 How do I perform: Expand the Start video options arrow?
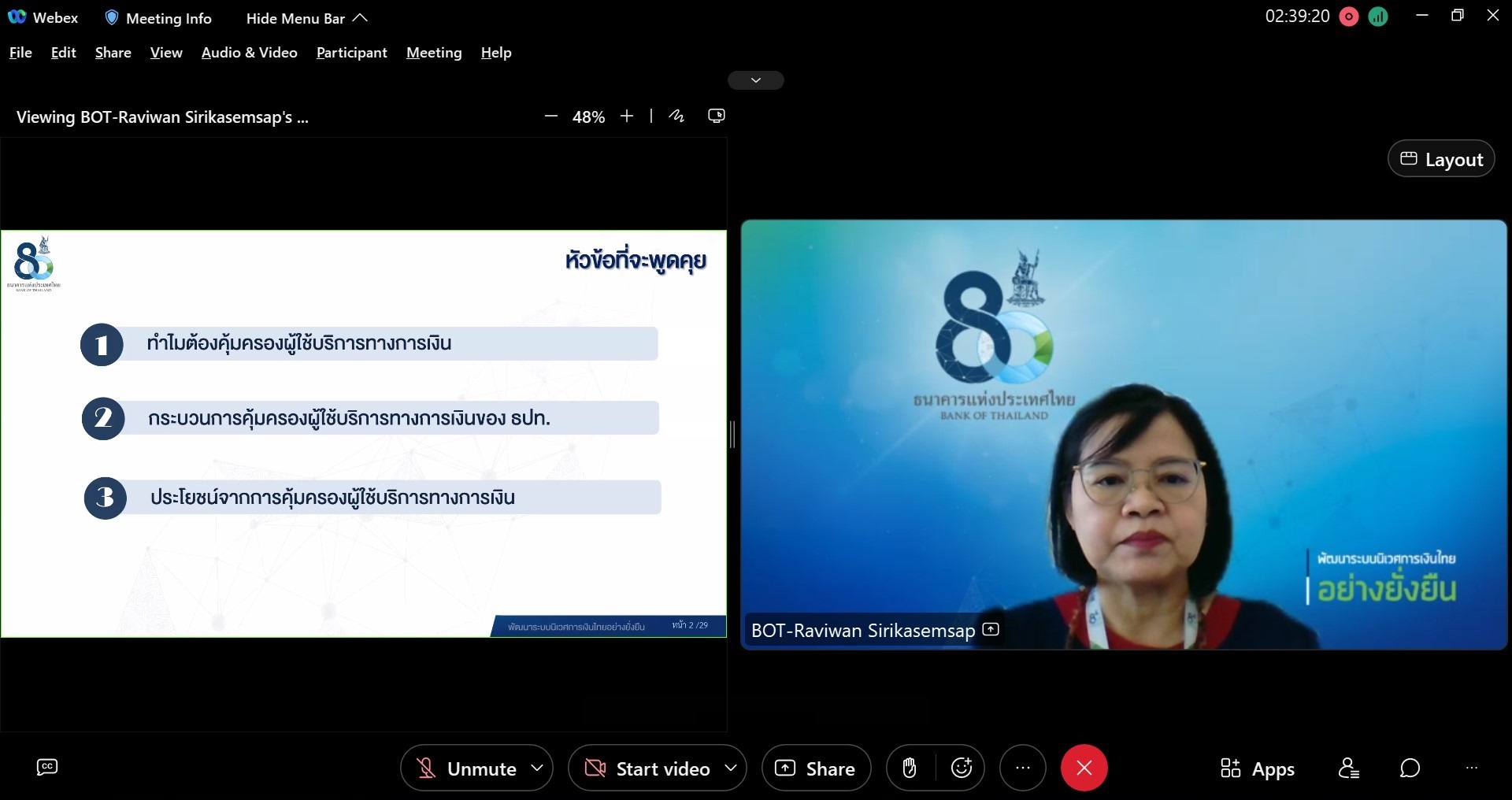coord(731,767)
